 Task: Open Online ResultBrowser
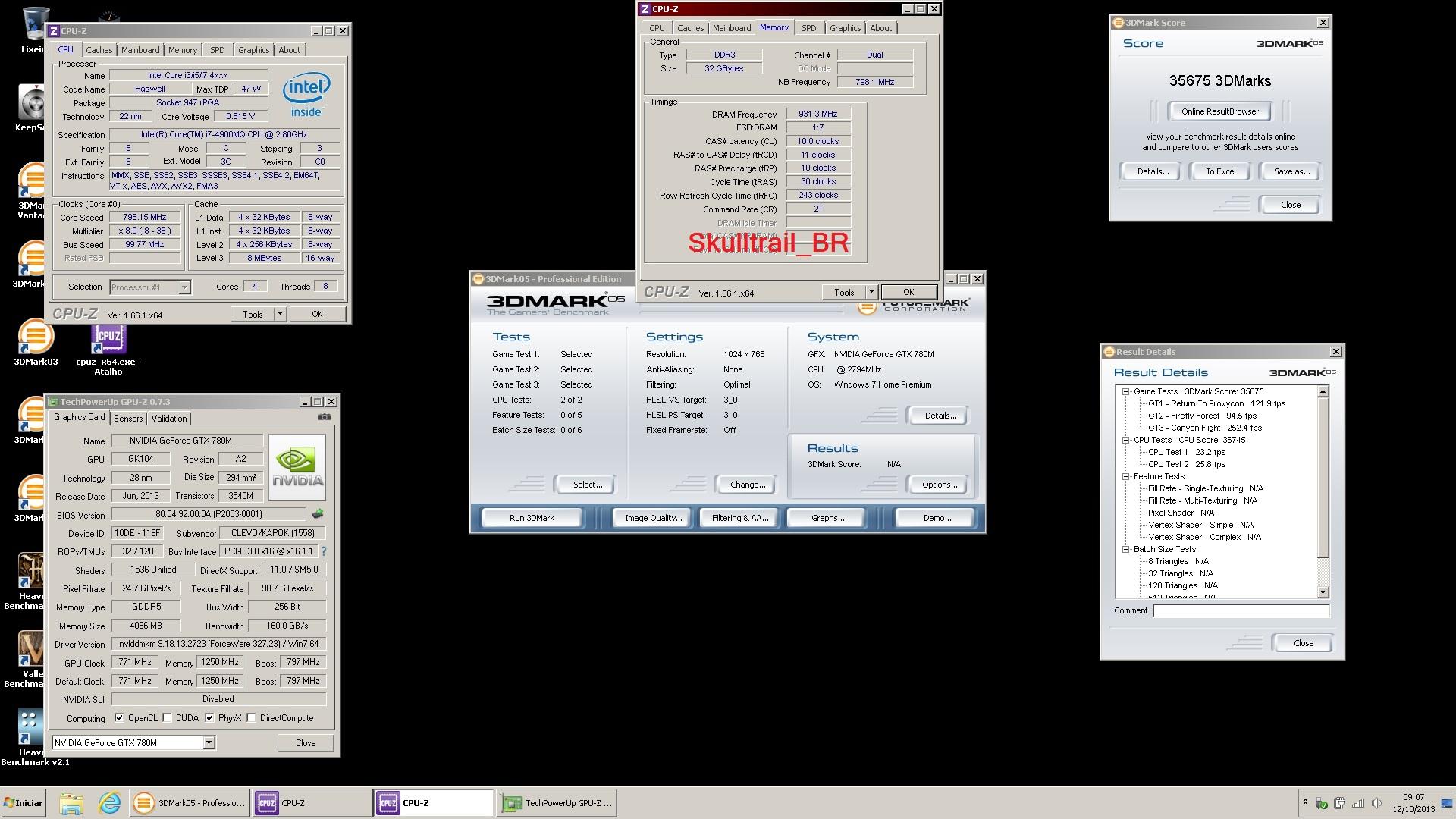coord(1219,111)
